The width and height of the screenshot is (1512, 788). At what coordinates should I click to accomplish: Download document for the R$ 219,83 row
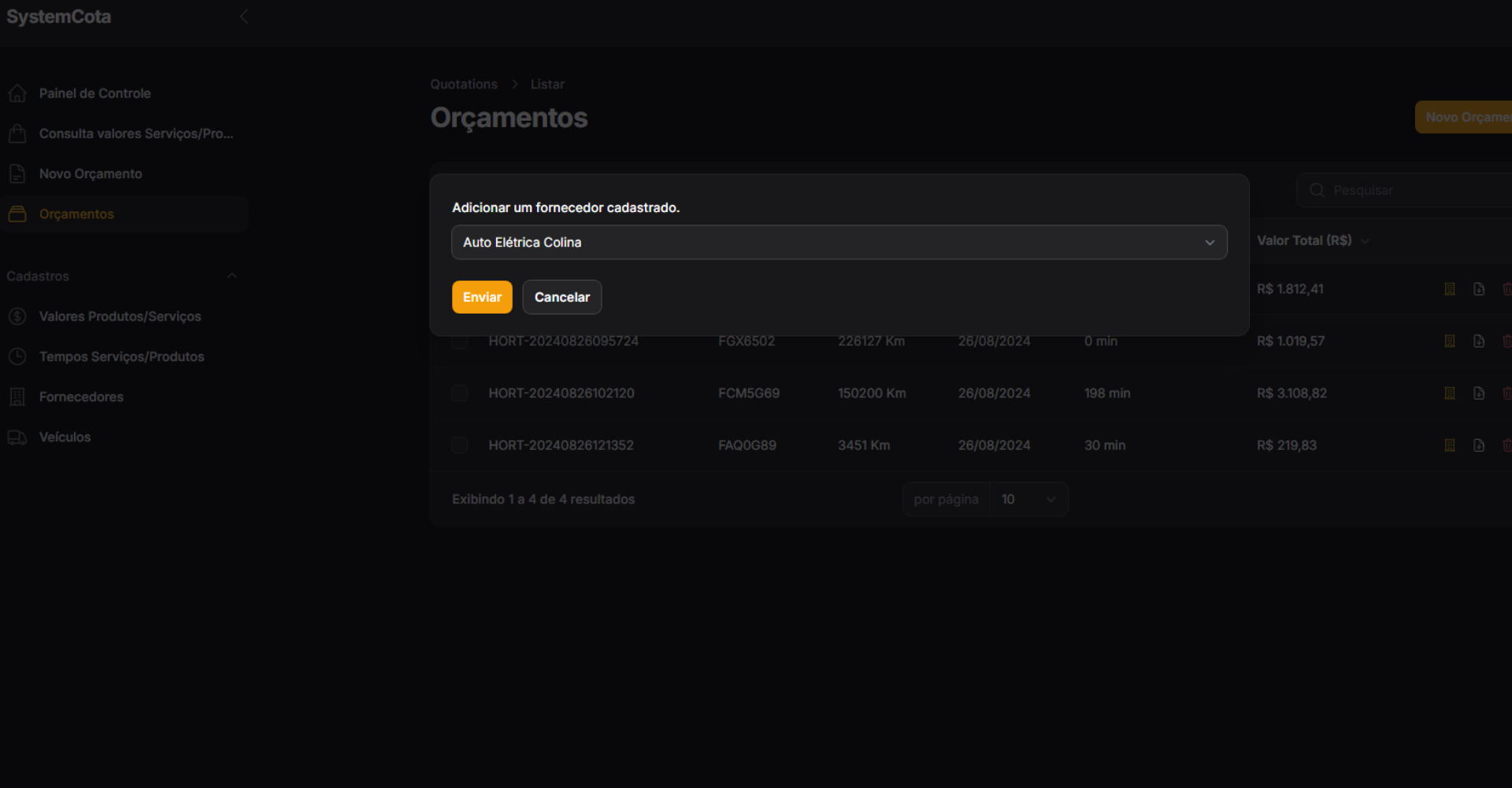[x=1479, y=445]
